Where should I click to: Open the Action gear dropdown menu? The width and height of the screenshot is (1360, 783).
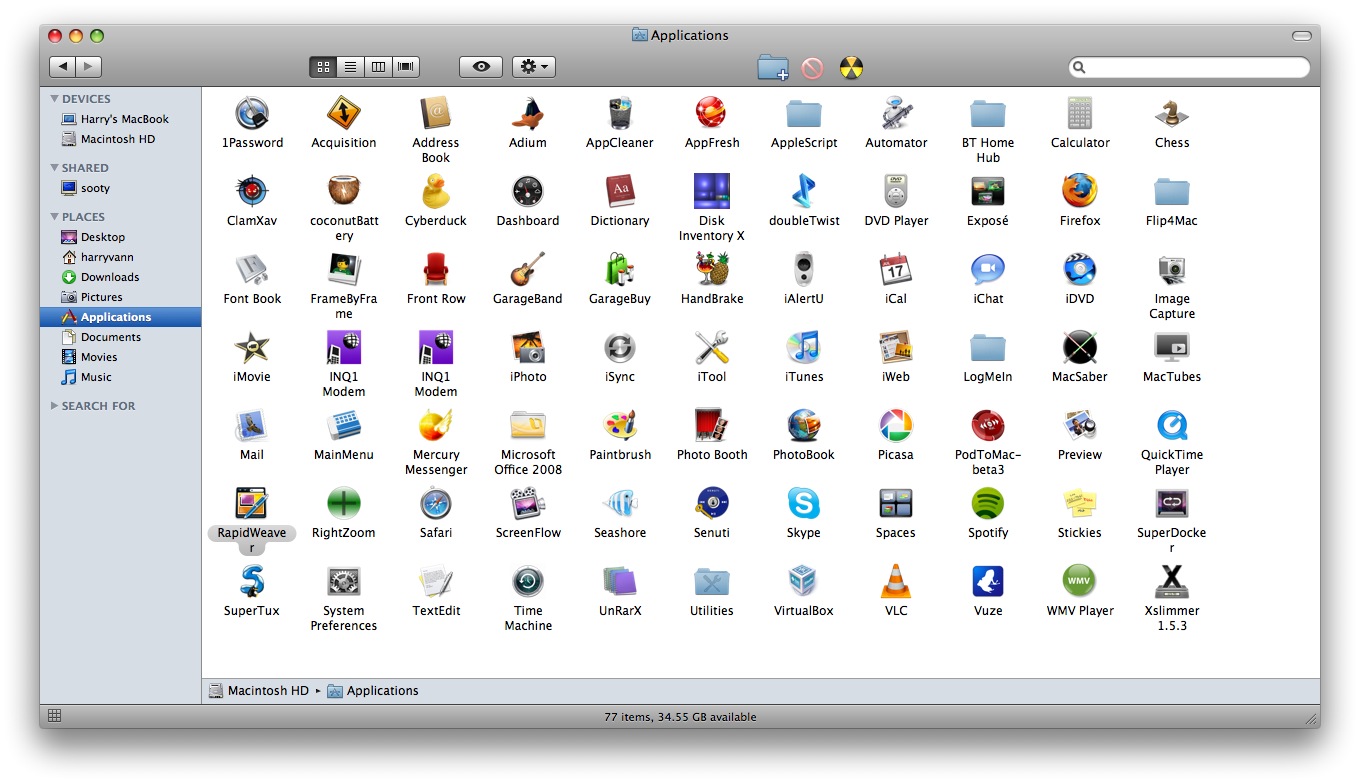[534, 67]
